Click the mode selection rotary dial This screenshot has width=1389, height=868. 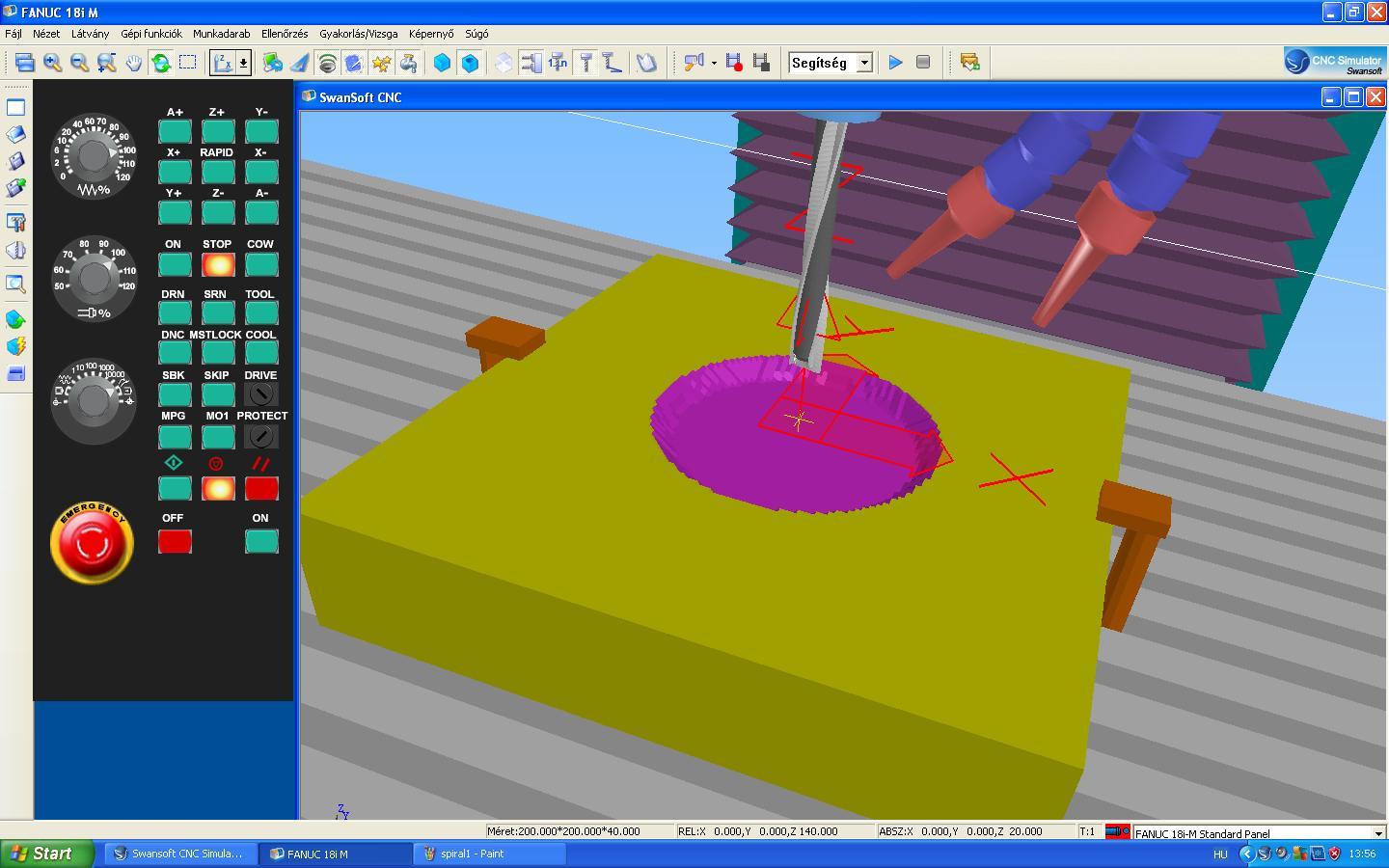94,401
